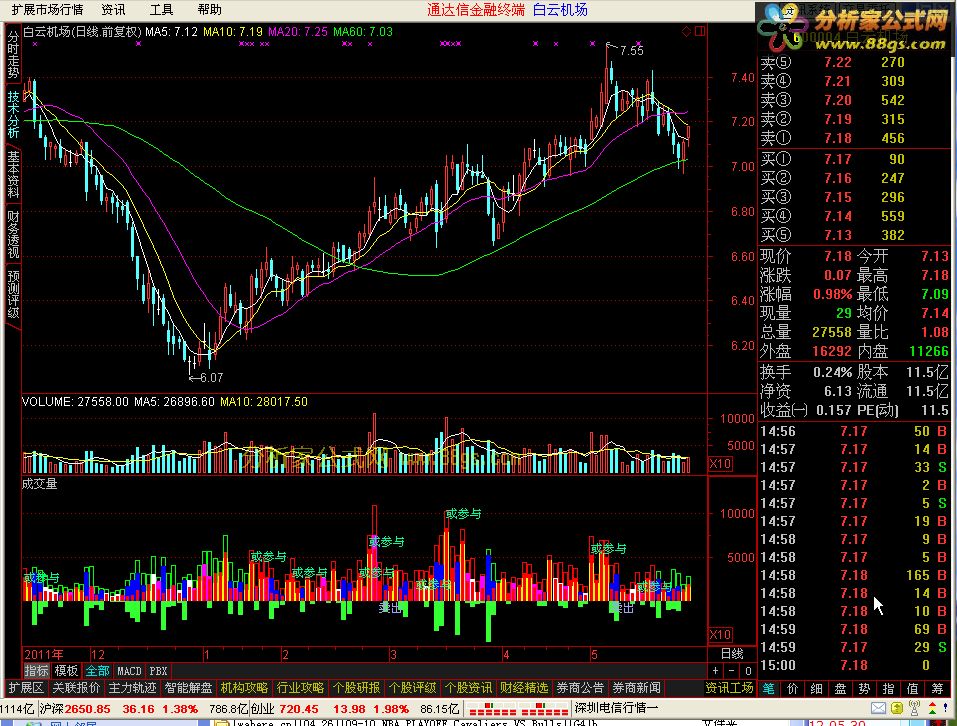This screenshot has height=726, width=957.
Task: Select the 盘 tab in quote panel
Action: [840, 688]
